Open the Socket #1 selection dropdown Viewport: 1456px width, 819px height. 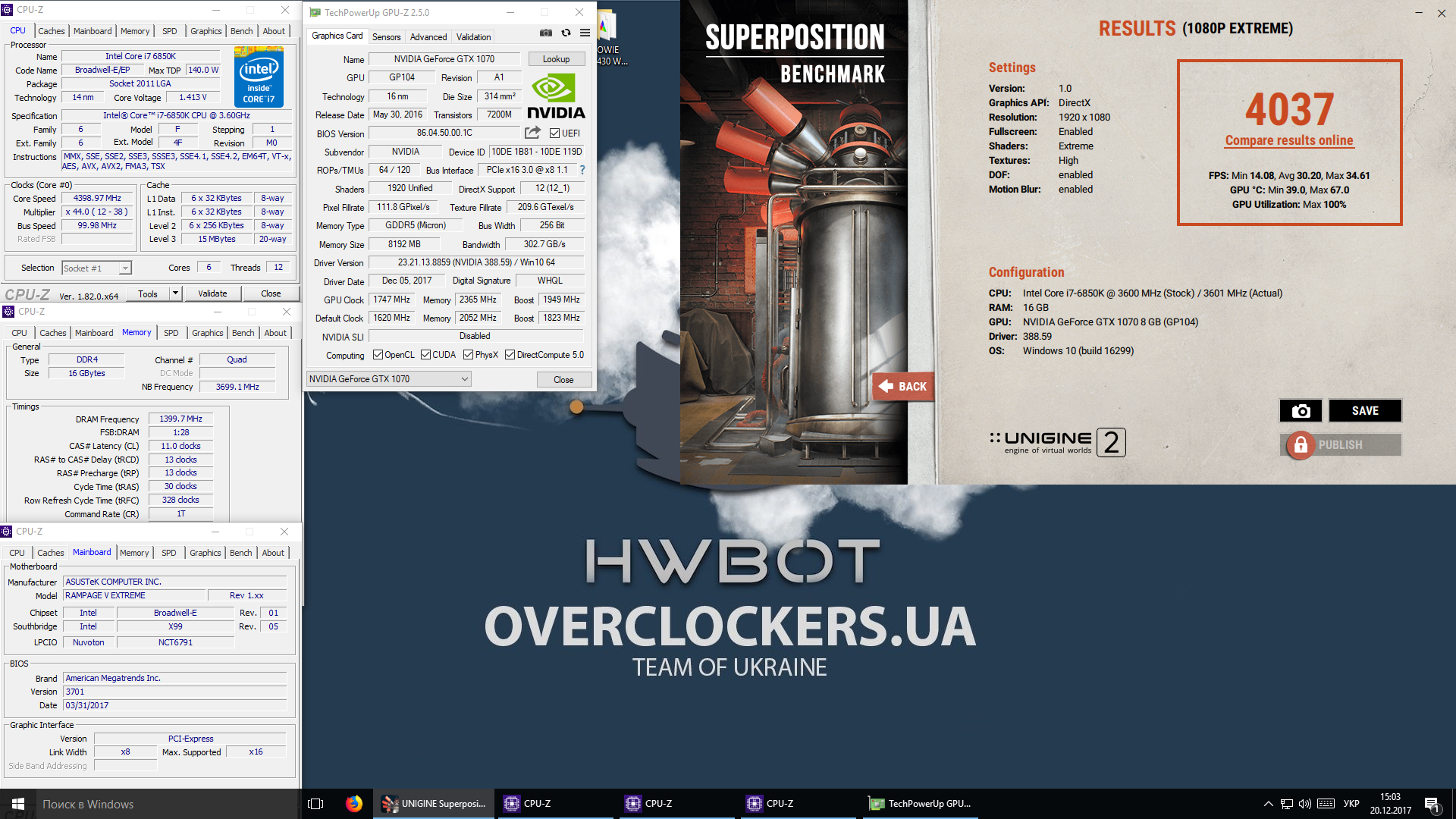[96, 268]
